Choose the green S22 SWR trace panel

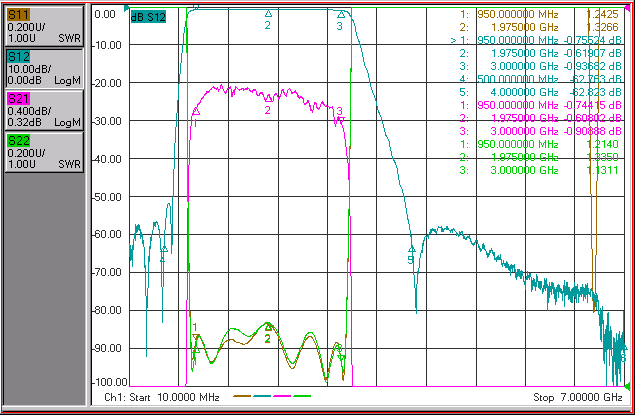(x=44, y=153)
